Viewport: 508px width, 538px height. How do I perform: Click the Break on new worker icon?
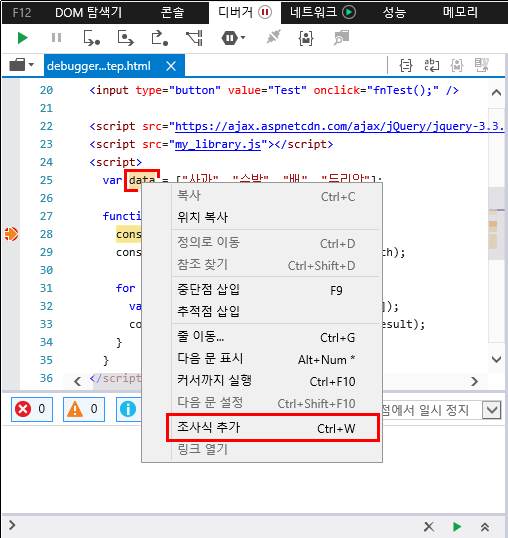coord(194,38)
